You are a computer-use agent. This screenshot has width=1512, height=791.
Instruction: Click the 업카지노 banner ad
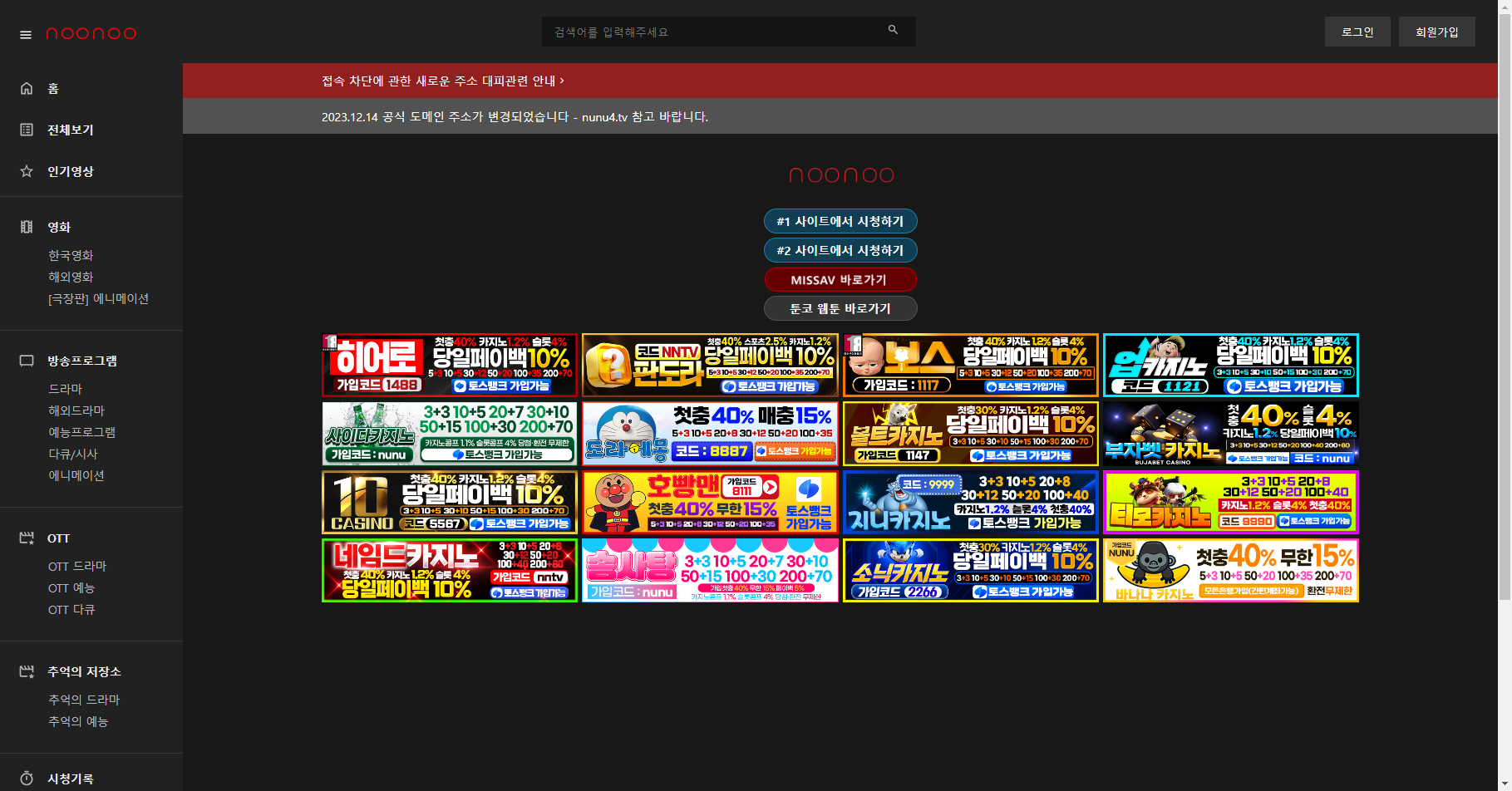pyautogui.click(x=1231, y=365)
